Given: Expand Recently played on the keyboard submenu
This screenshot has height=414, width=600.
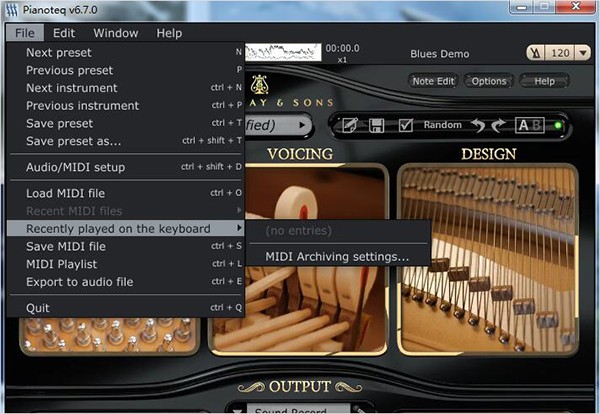Looking at the screenshot, I should [x=126, y=228].
